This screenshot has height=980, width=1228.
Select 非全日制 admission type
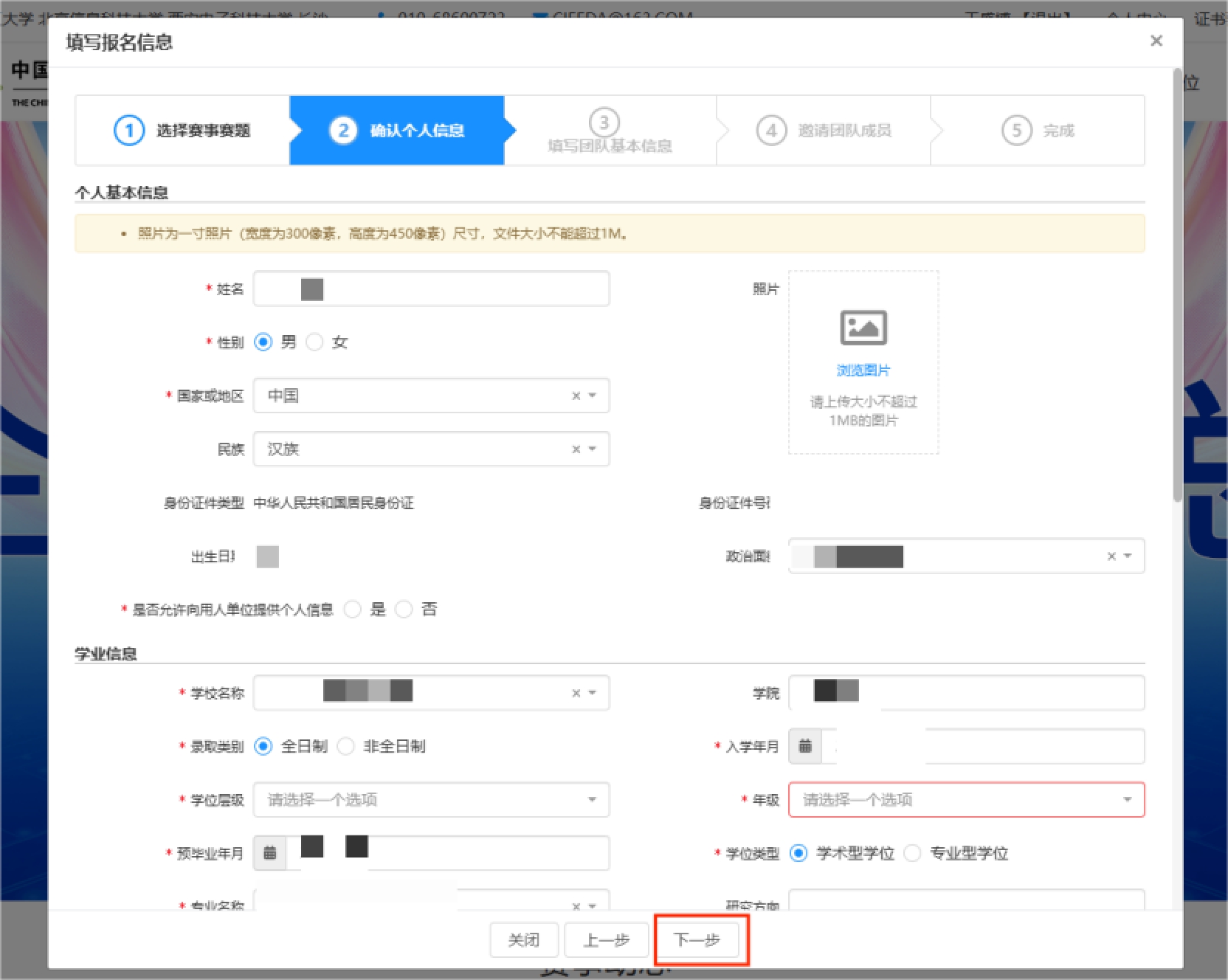[x=346, y=747]
